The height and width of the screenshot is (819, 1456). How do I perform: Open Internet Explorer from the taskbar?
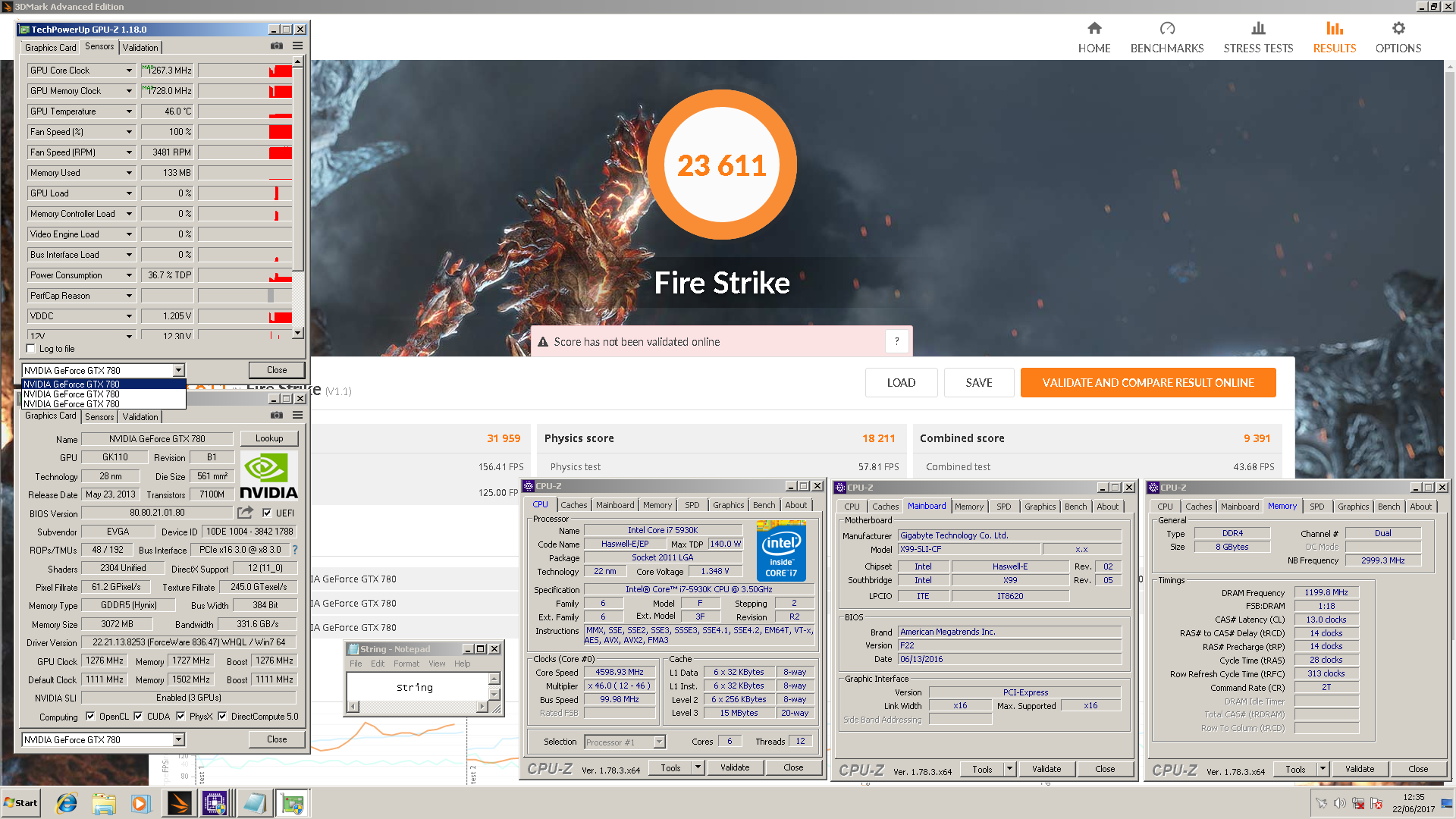(67, 803)
